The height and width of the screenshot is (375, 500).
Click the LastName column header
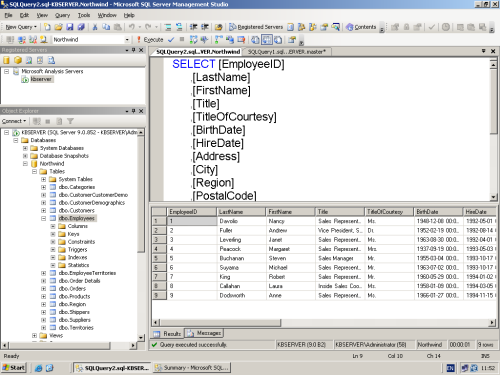click(241, 212)
